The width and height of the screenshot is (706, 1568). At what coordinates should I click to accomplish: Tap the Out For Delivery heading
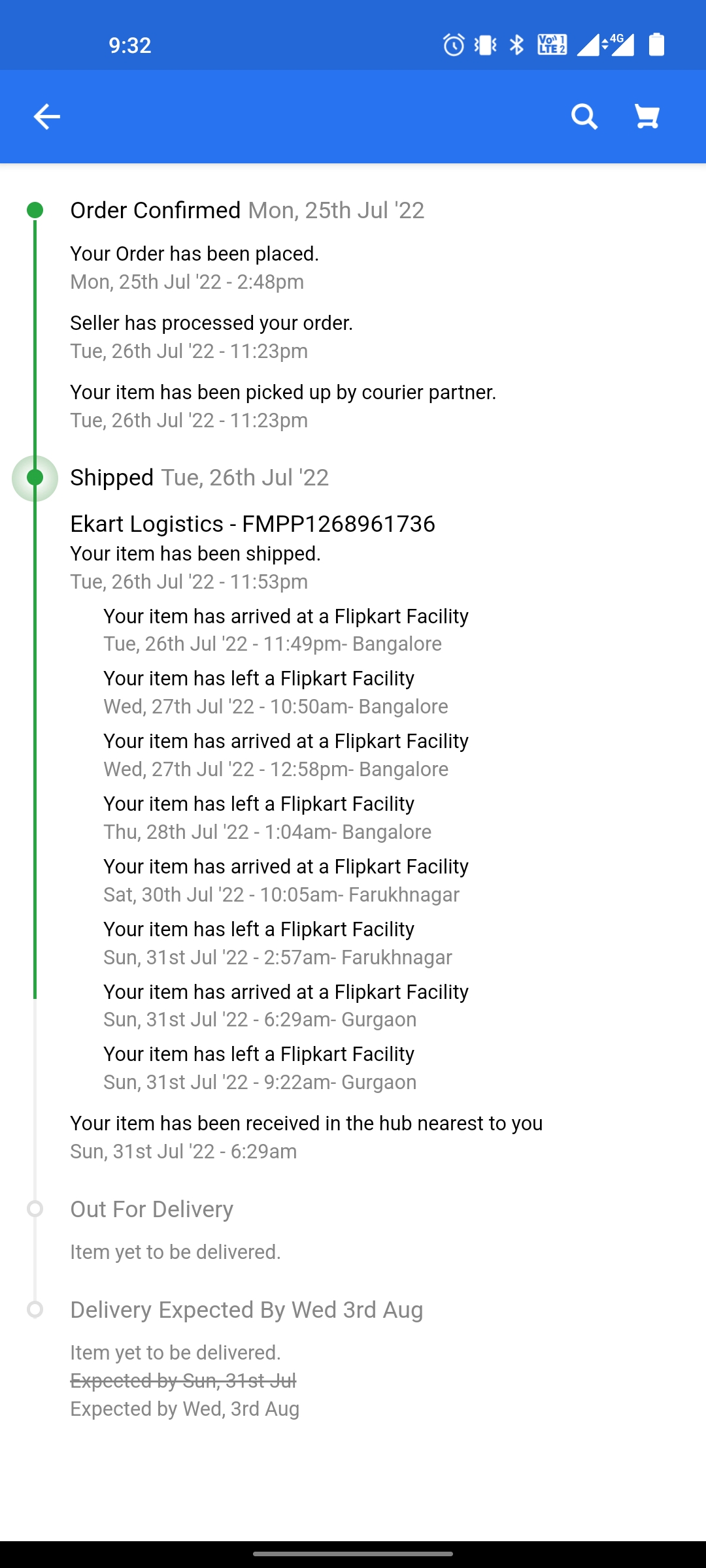pos(152,1209)
